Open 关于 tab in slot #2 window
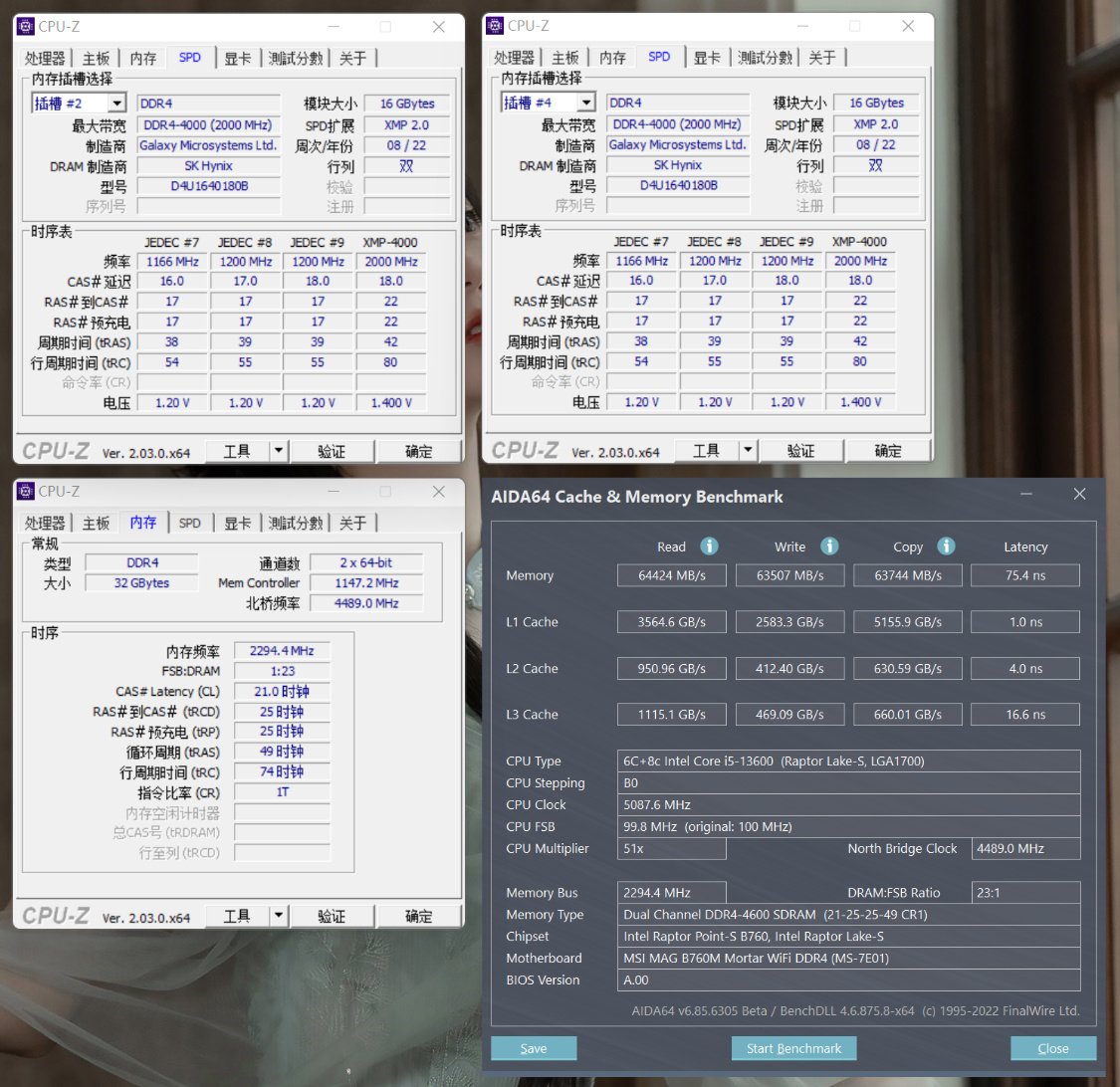This screenshot has width=1120, height=1087. pyautogui.click(x=352, y=58)
